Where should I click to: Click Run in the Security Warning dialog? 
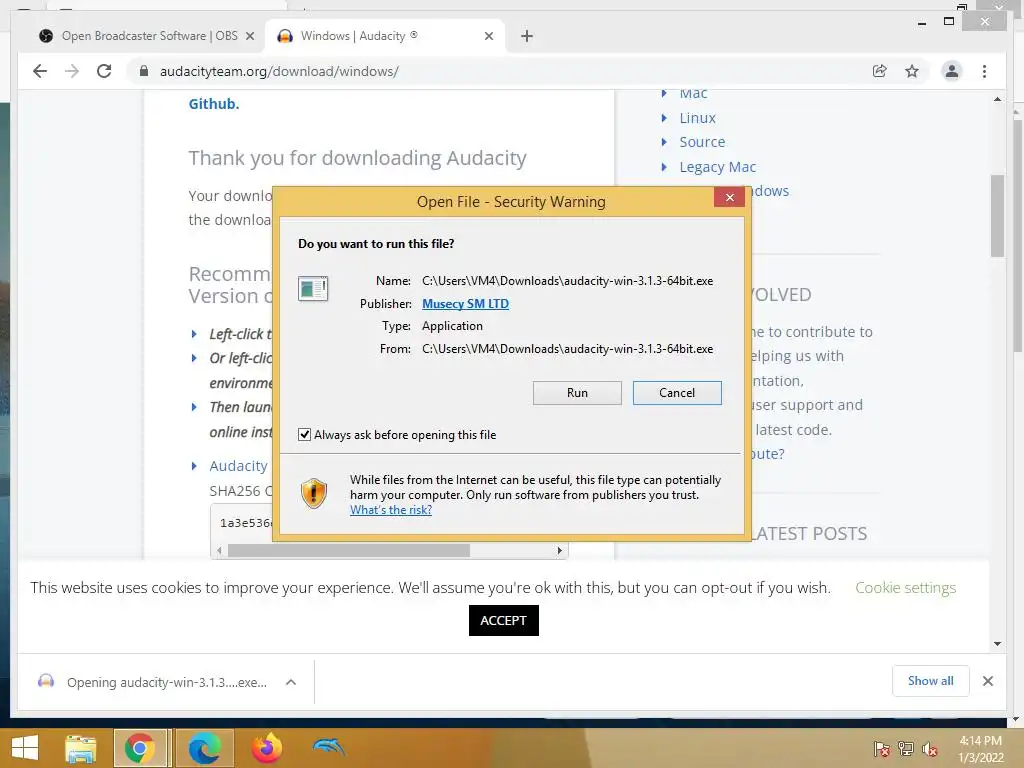click(x=577, y=392)
